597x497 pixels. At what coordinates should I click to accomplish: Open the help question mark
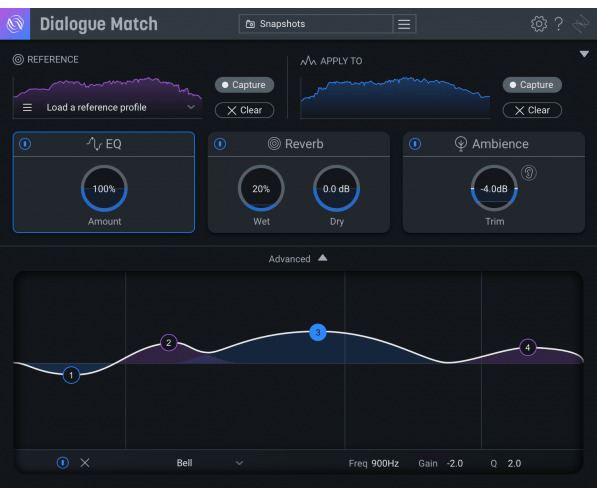point(559,24)
